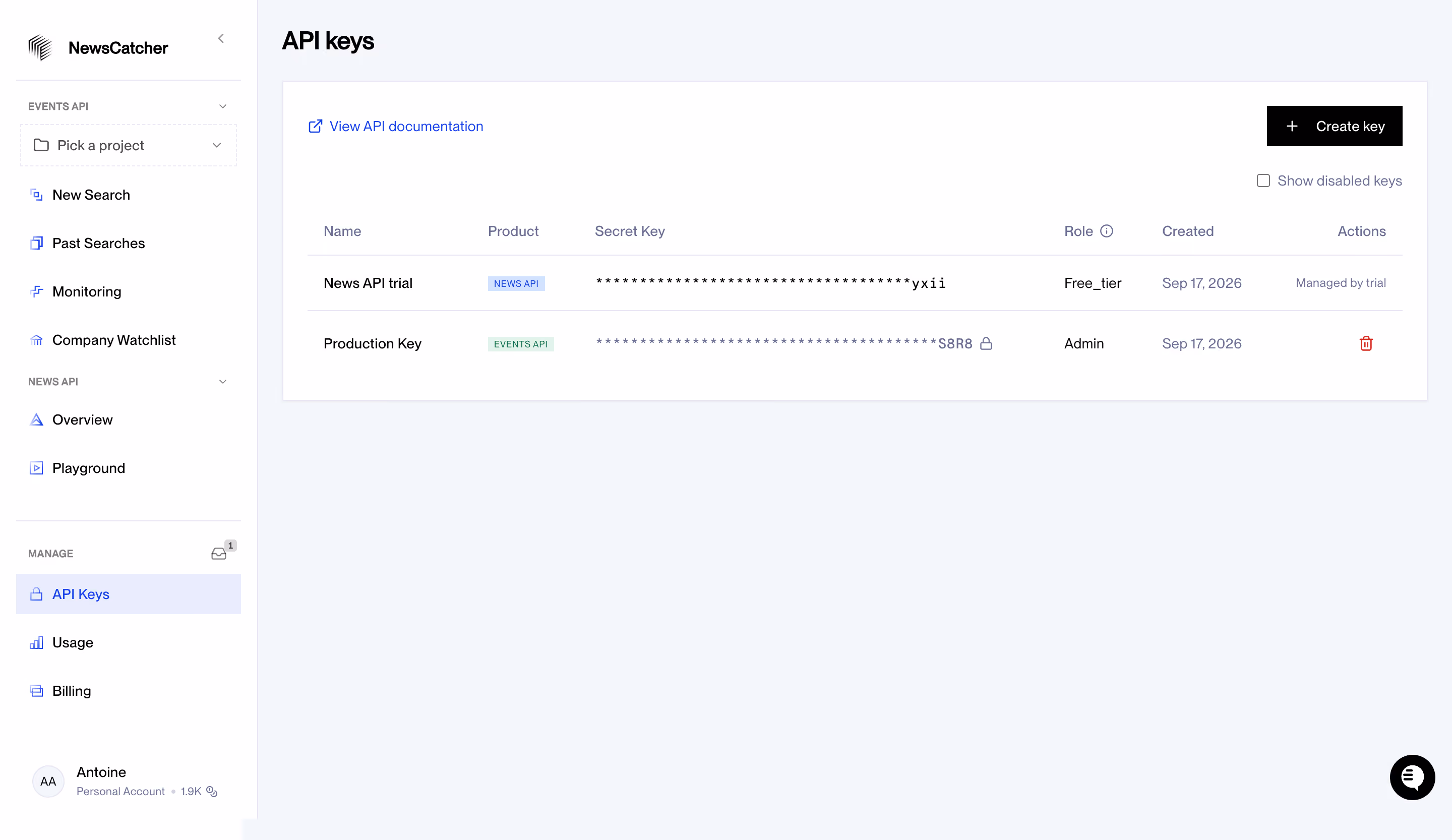Click the Product column header
1452x840 pixels.
[x=513, y=231]
